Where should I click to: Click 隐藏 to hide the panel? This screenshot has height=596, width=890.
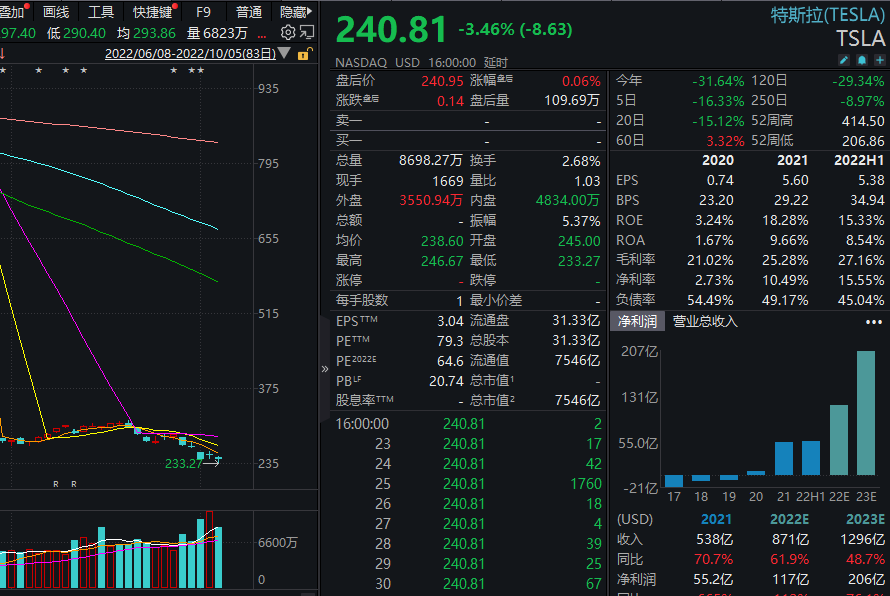tap(296, 11)
